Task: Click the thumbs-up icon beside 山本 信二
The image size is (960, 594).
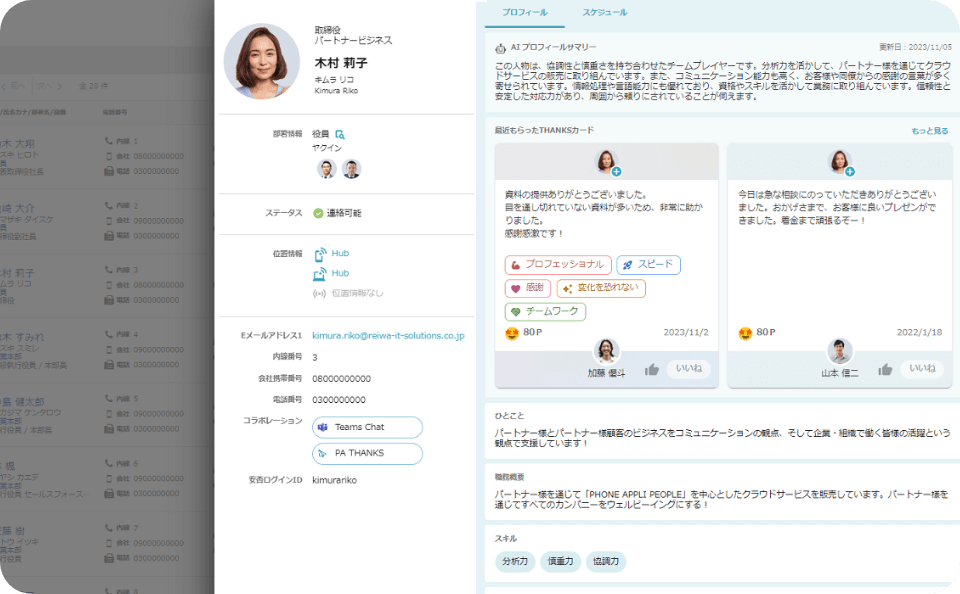Action: 883,368
